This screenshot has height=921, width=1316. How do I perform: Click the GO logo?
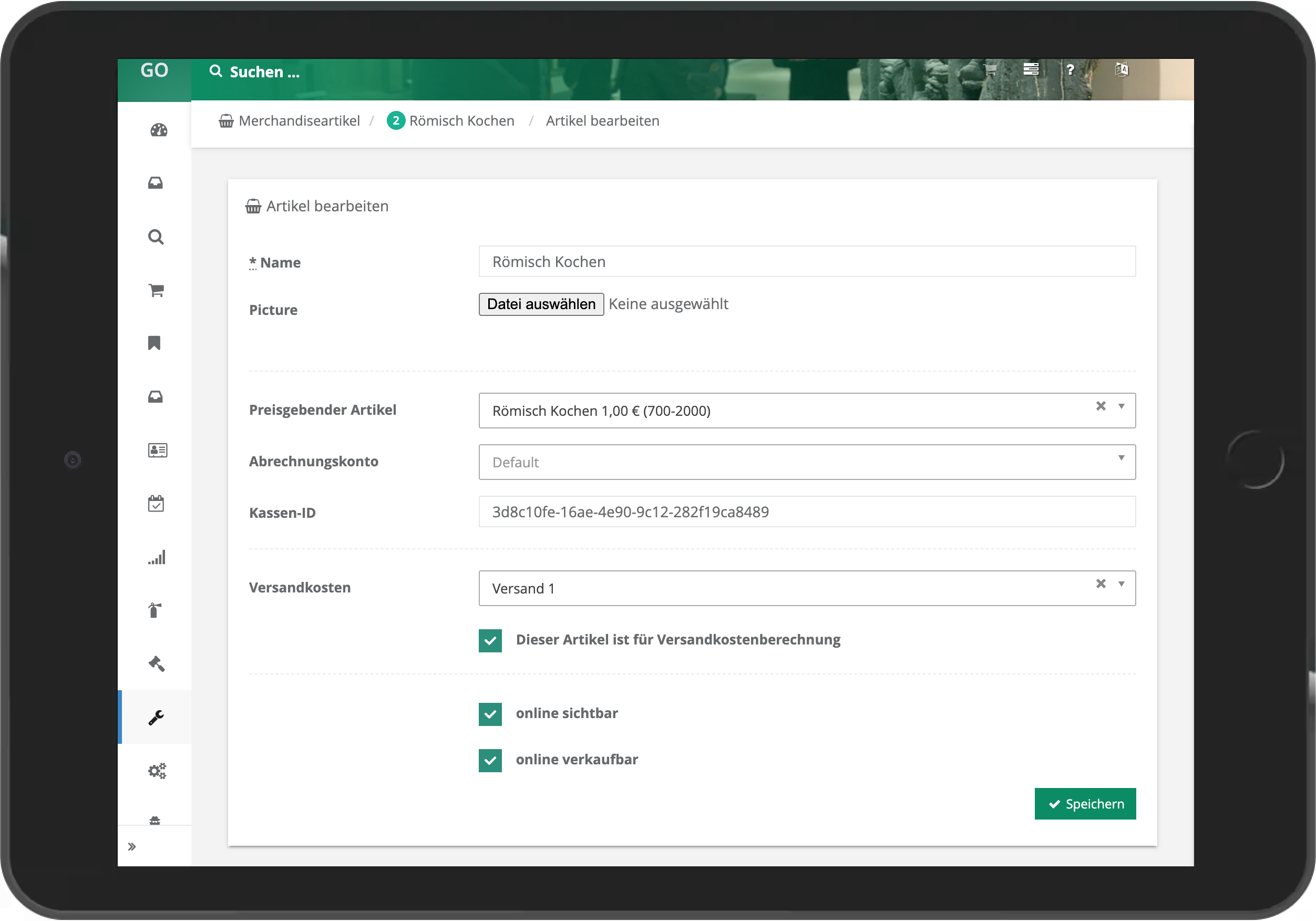(154, 70)
